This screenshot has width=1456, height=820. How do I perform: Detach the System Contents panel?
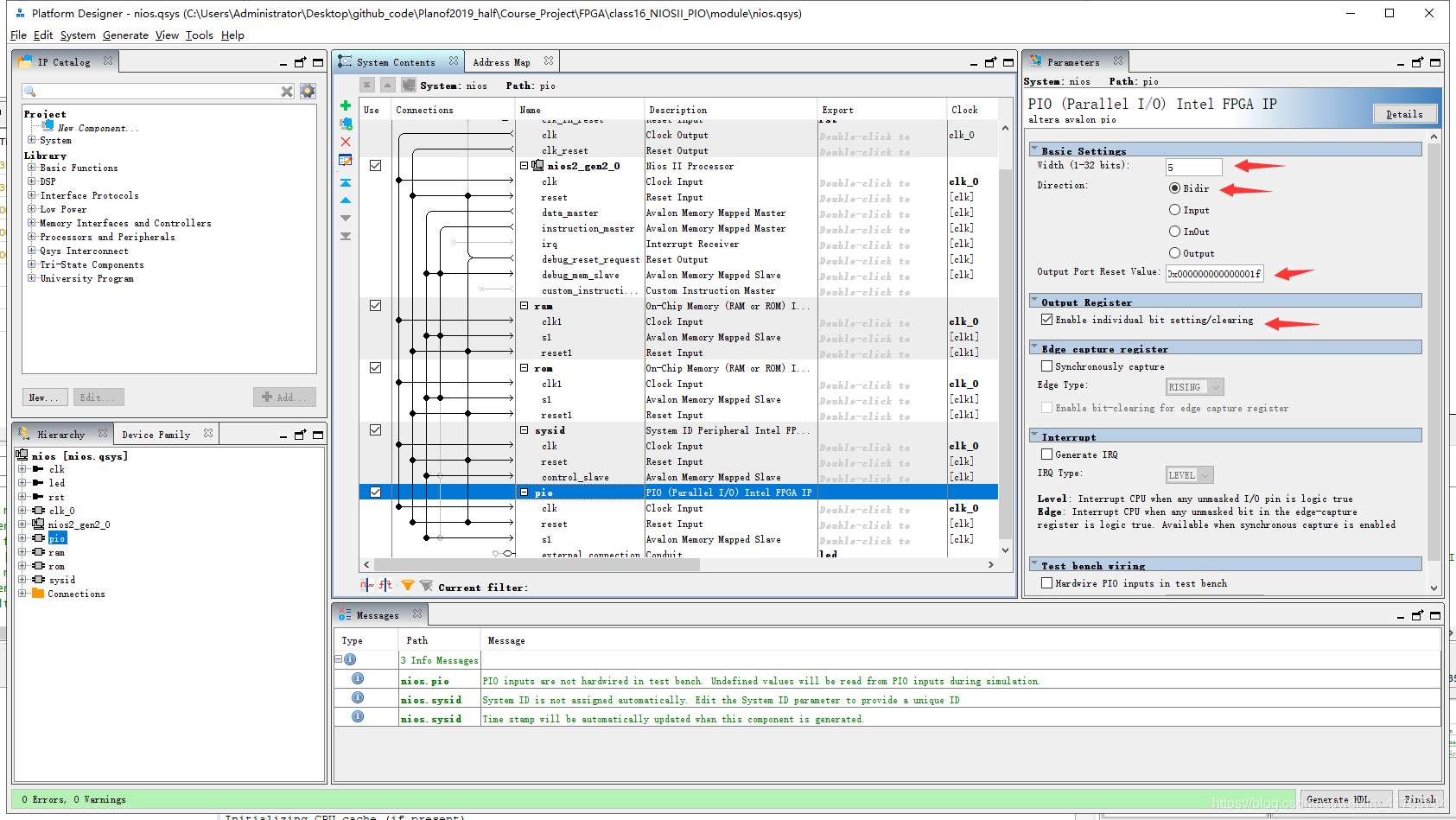click(991, 62)
